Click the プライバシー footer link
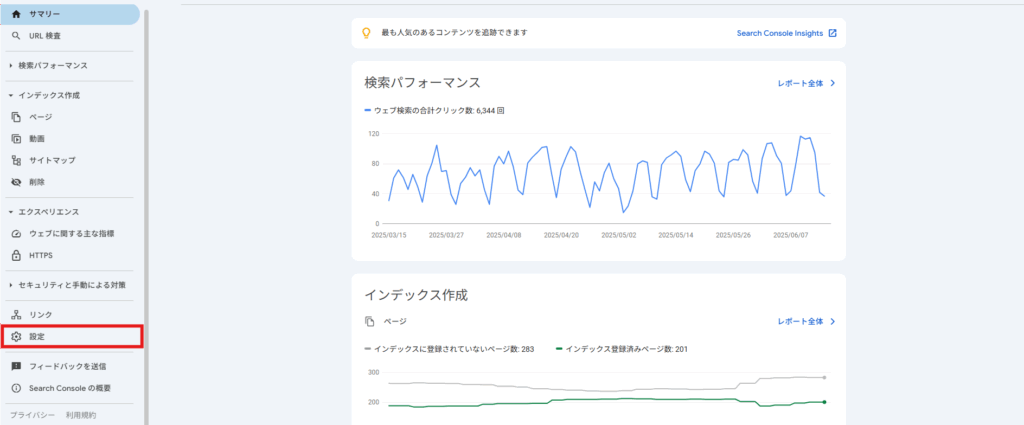 point(28,414)
